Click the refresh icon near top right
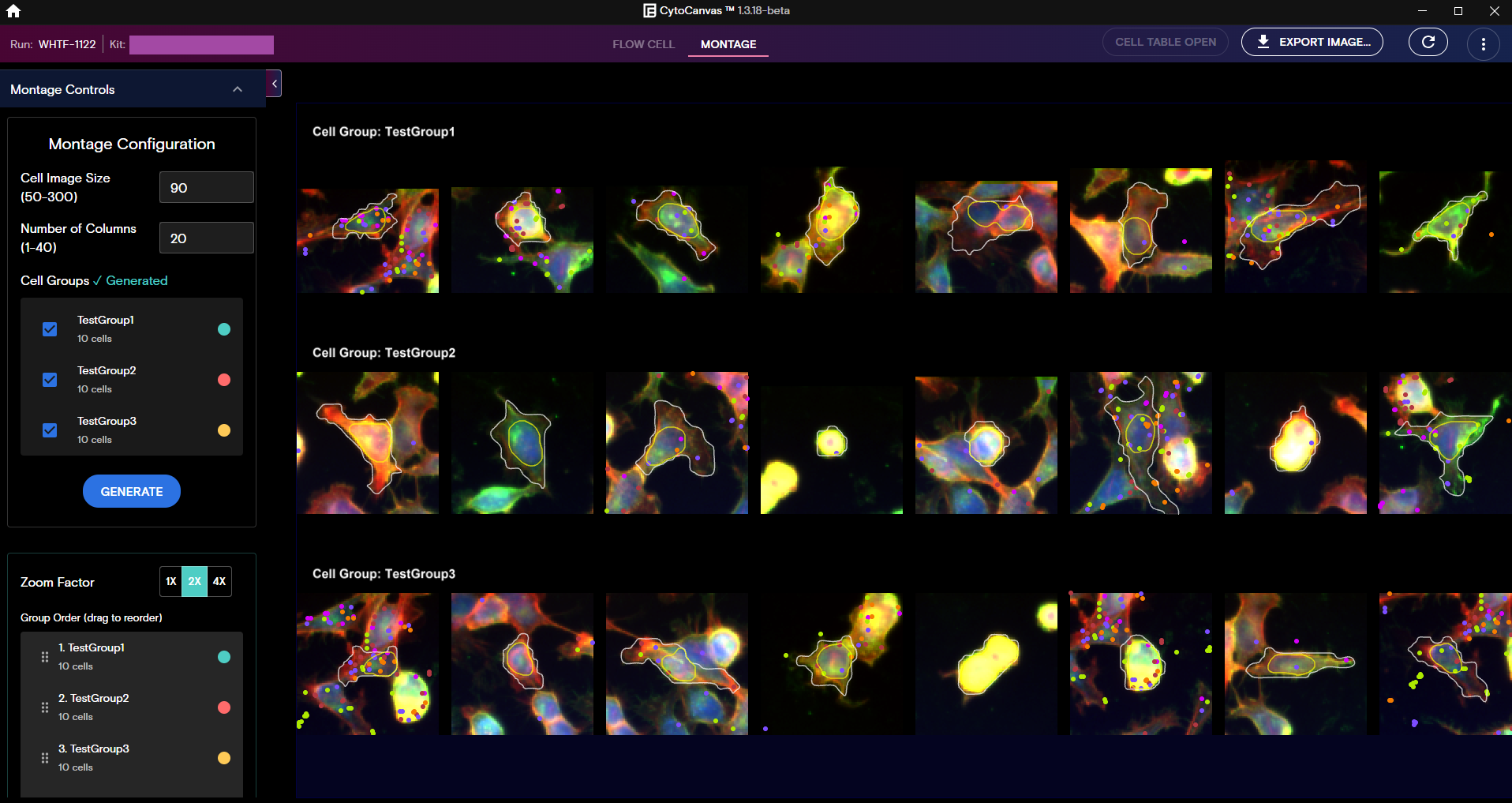Image resolution: width=1512 pixels, height=803 pixels. click(1428, 42)
